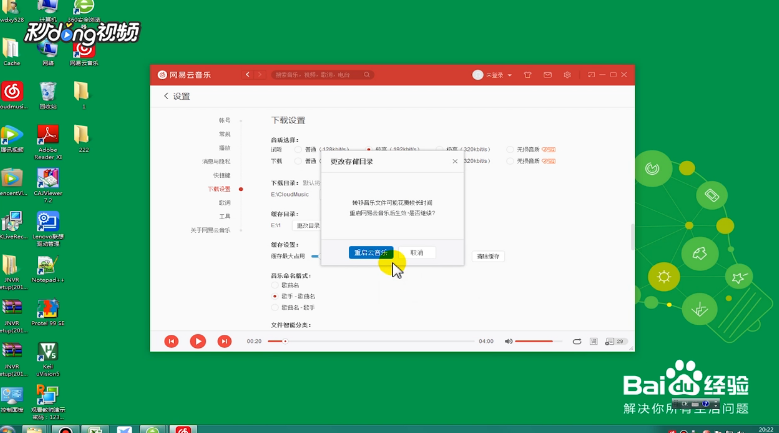Viewport: 779px width, 433px height.
Task: Select the 腾讯视频 desktop icon
Action: pos(11,139)
